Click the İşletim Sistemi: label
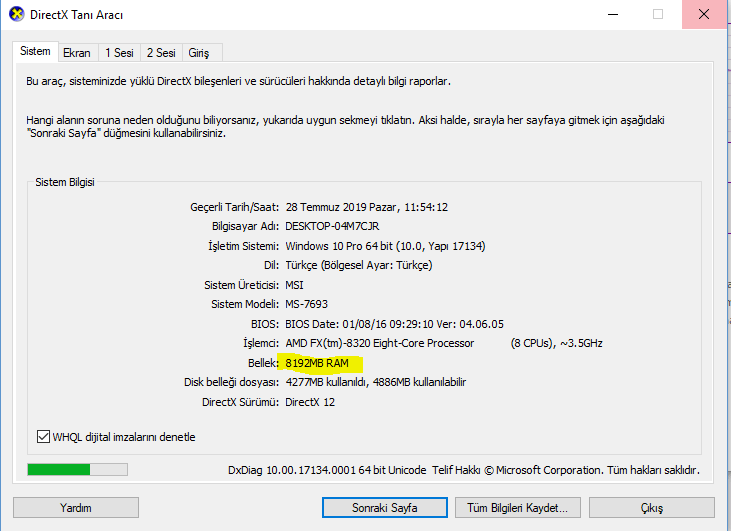The image size is (731, 531). tap(243, 246)
